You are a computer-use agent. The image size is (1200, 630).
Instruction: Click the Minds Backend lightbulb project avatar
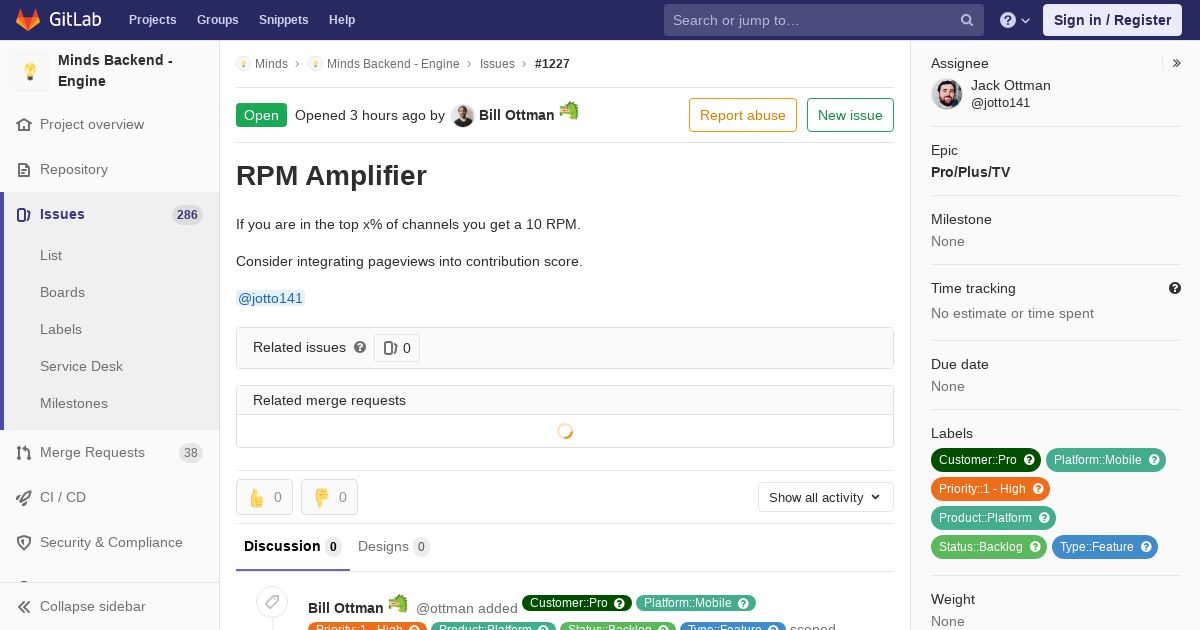[x=30, y=71]
